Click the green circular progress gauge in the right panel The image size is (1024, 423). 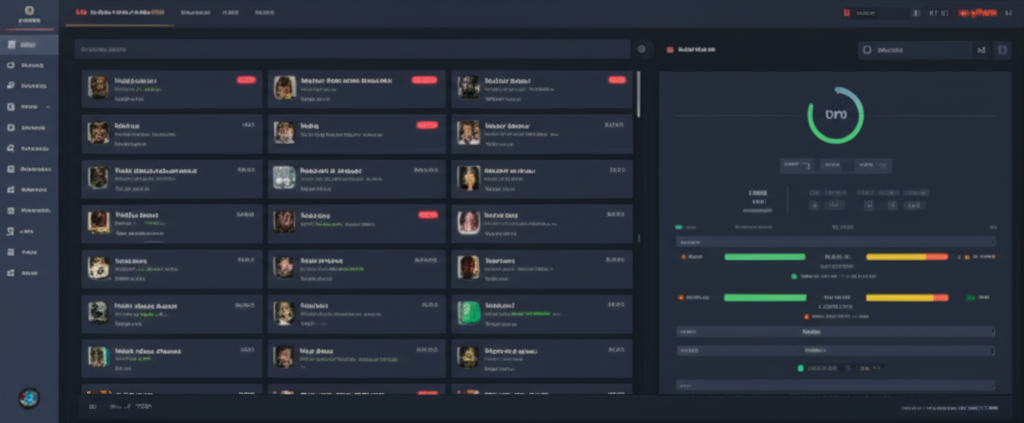click(x=835, y=115)
